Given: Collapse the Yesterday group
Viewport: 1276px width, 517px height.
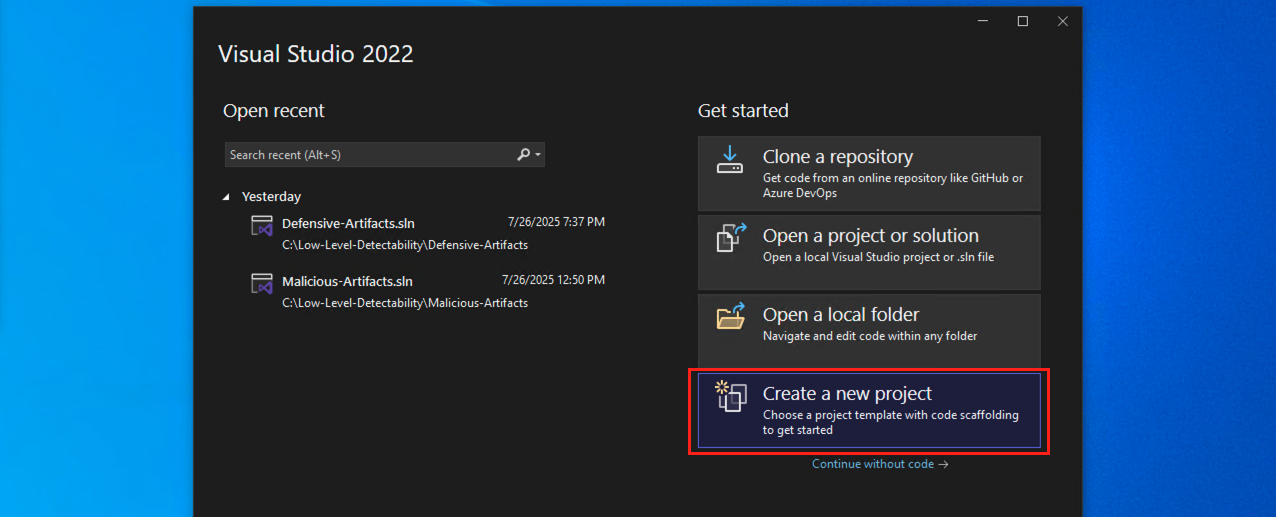Looking at the screenshot, I should [226, 197].
